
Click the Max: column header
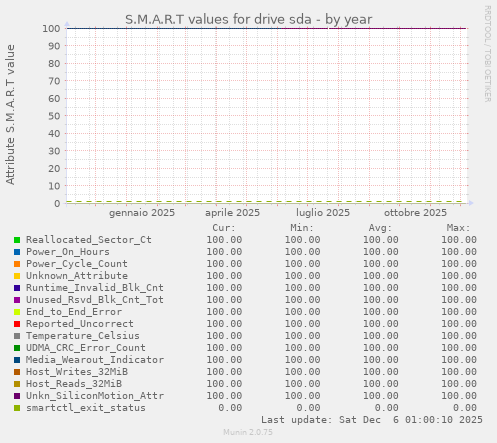[x=458, y=228]
